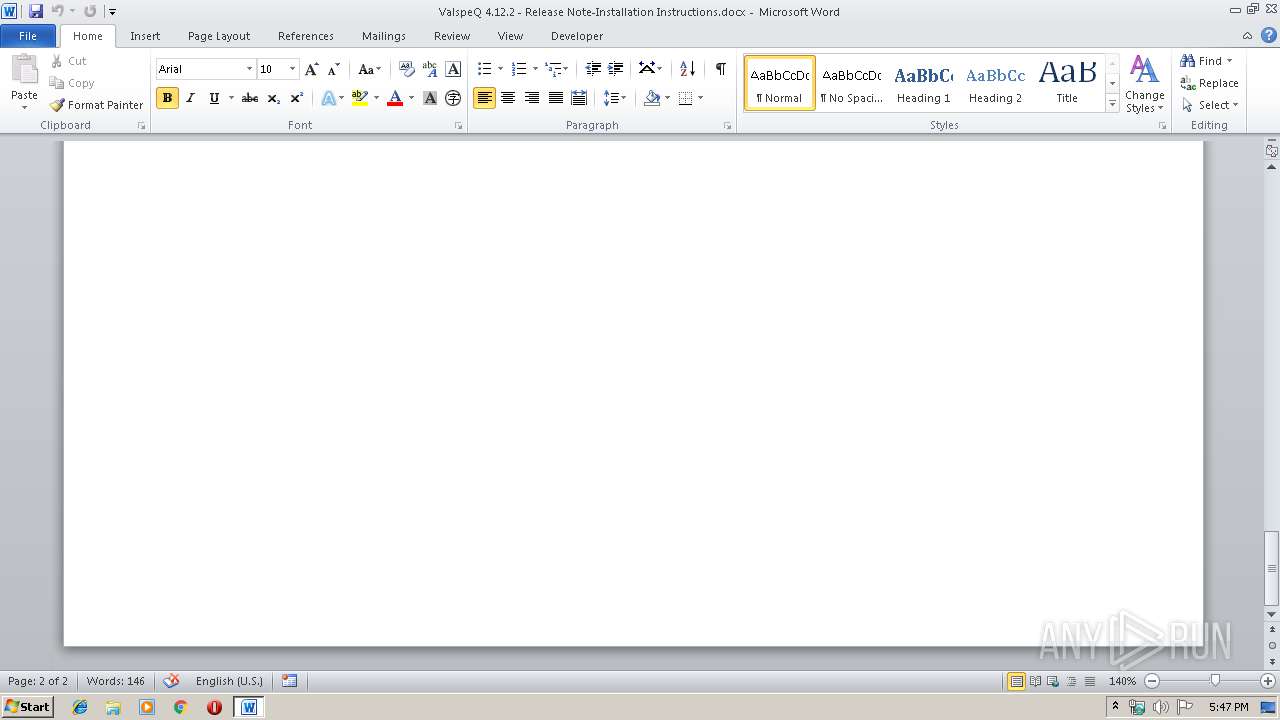
Task: Apply the Heading 1 style
Action: tap(924, 83)
